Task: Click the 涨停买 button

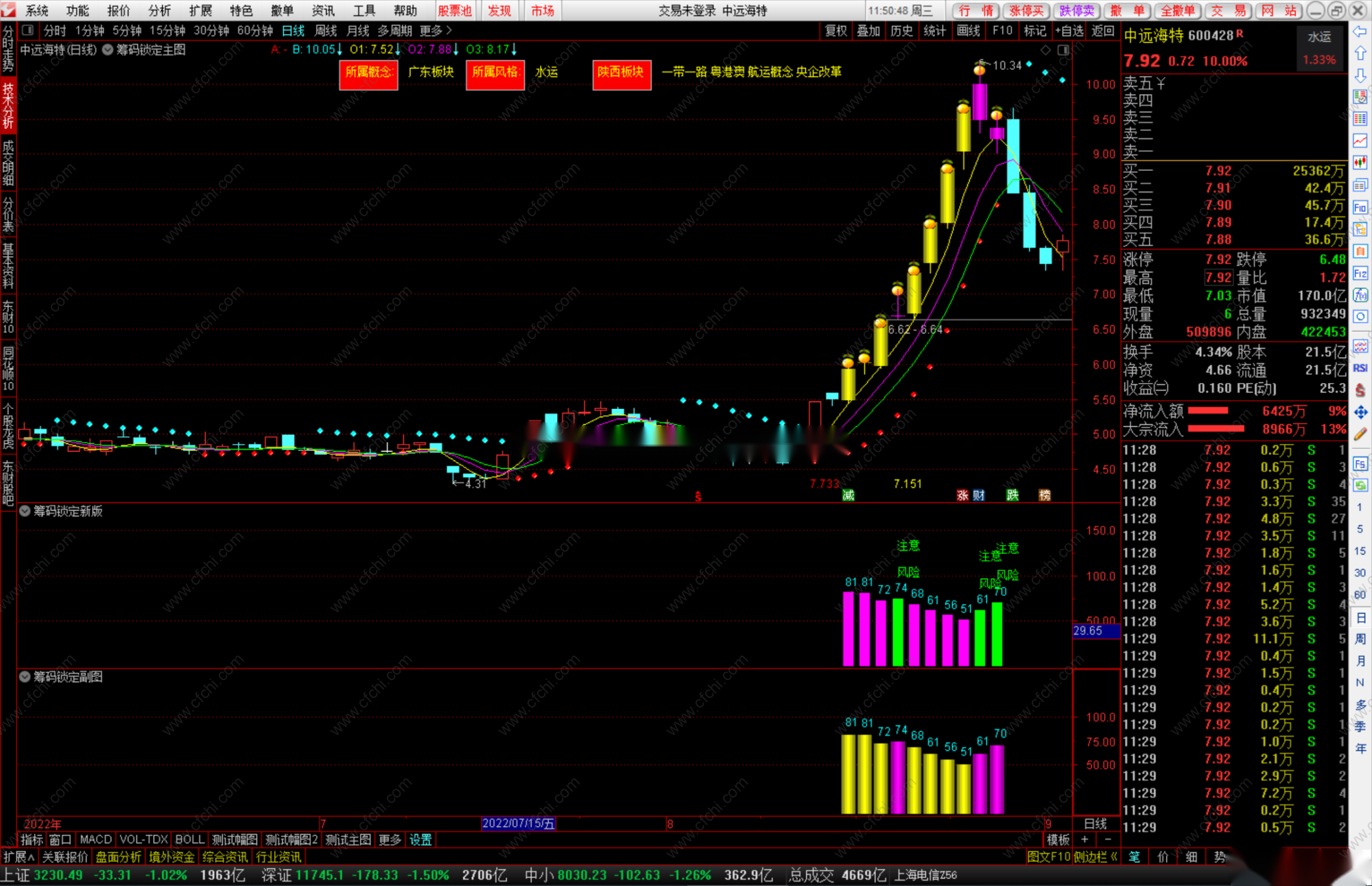Action: pos(1026,10)
